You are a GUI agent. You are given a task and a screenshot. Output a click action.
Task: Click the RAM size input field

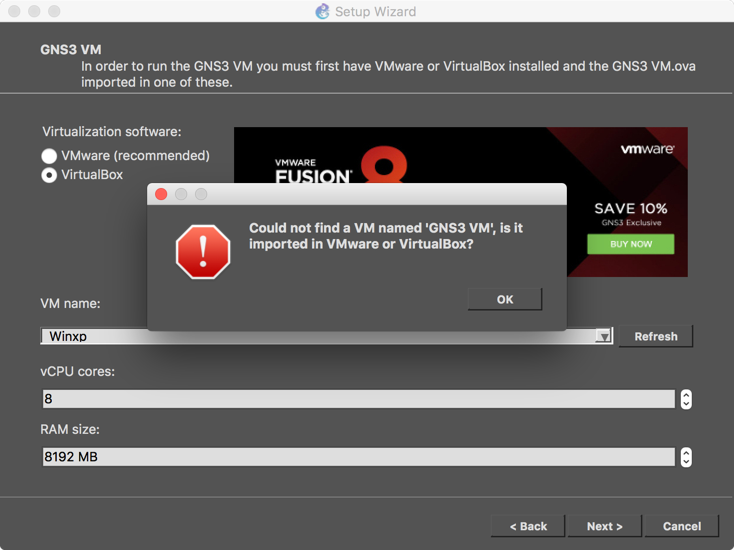[359, 457]
